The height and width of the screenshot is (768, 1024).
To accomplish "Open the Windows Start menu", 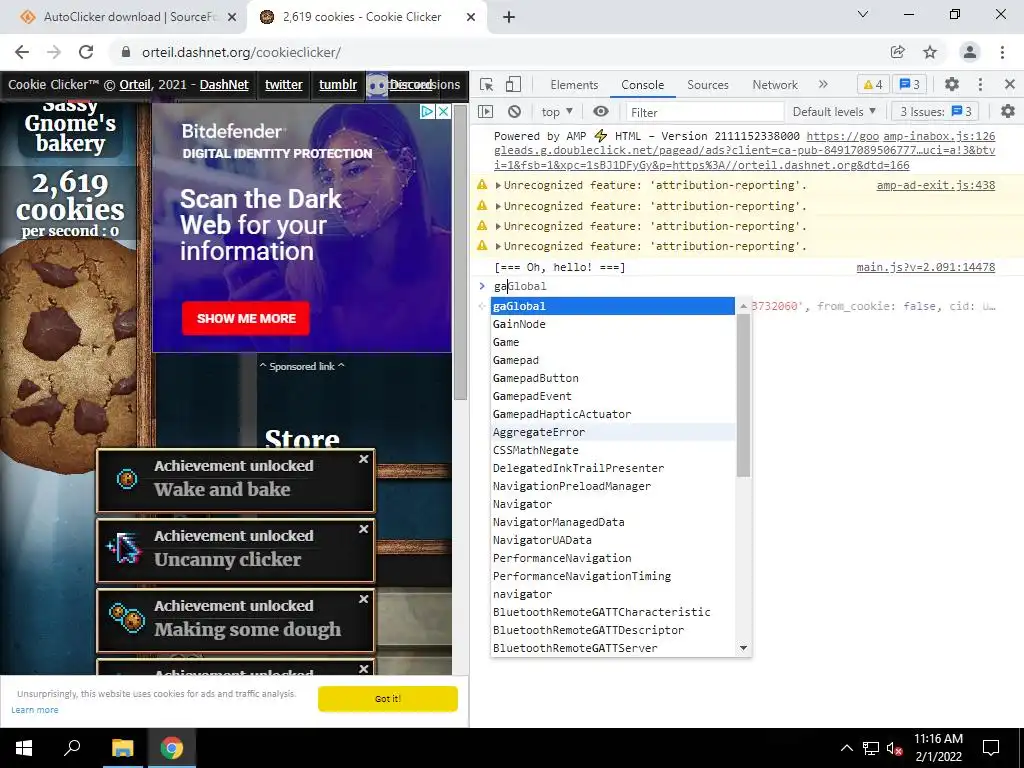I will 24,748.
